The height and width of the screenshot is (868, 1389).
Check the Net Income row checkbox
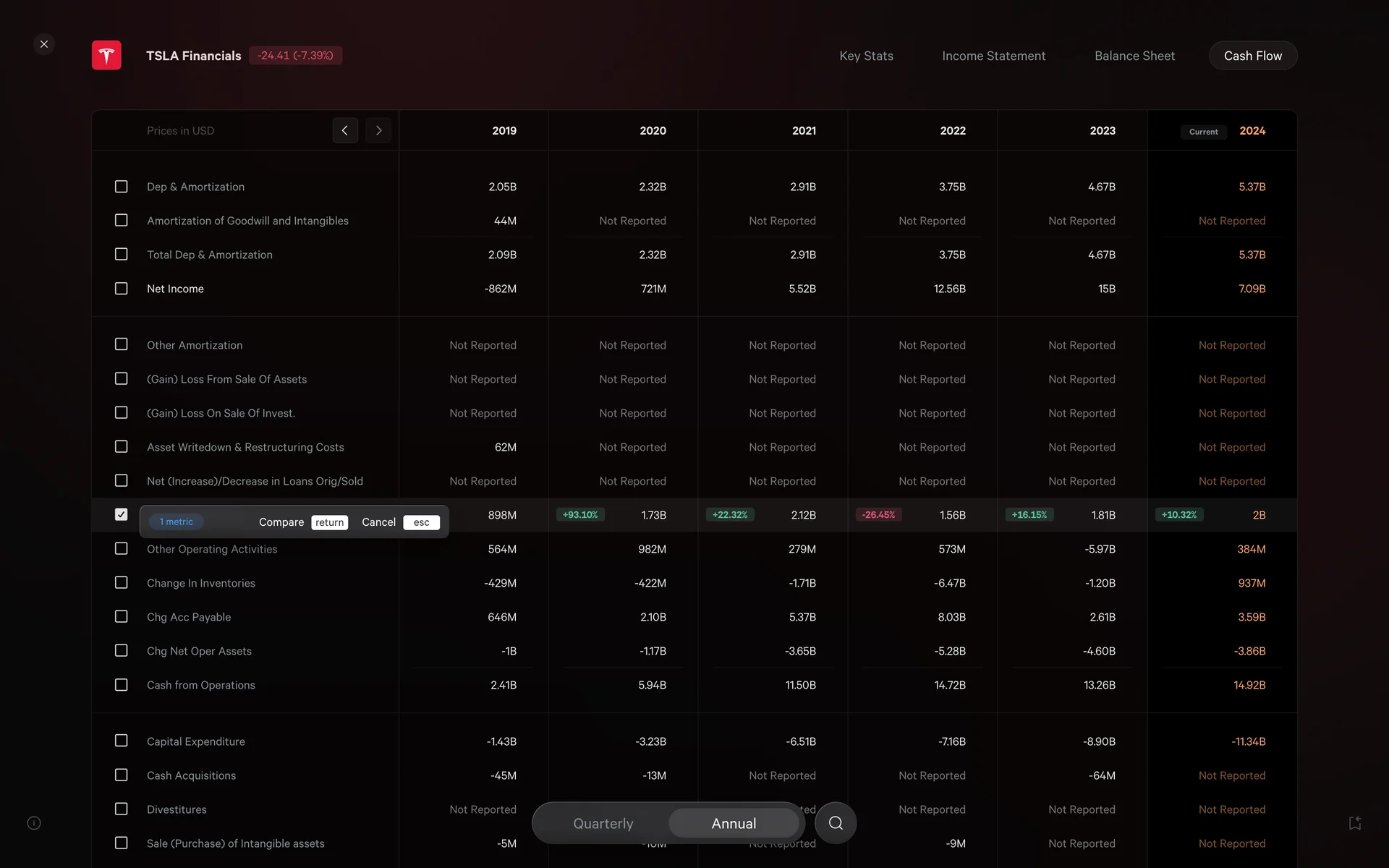click(x=122, y=289)
